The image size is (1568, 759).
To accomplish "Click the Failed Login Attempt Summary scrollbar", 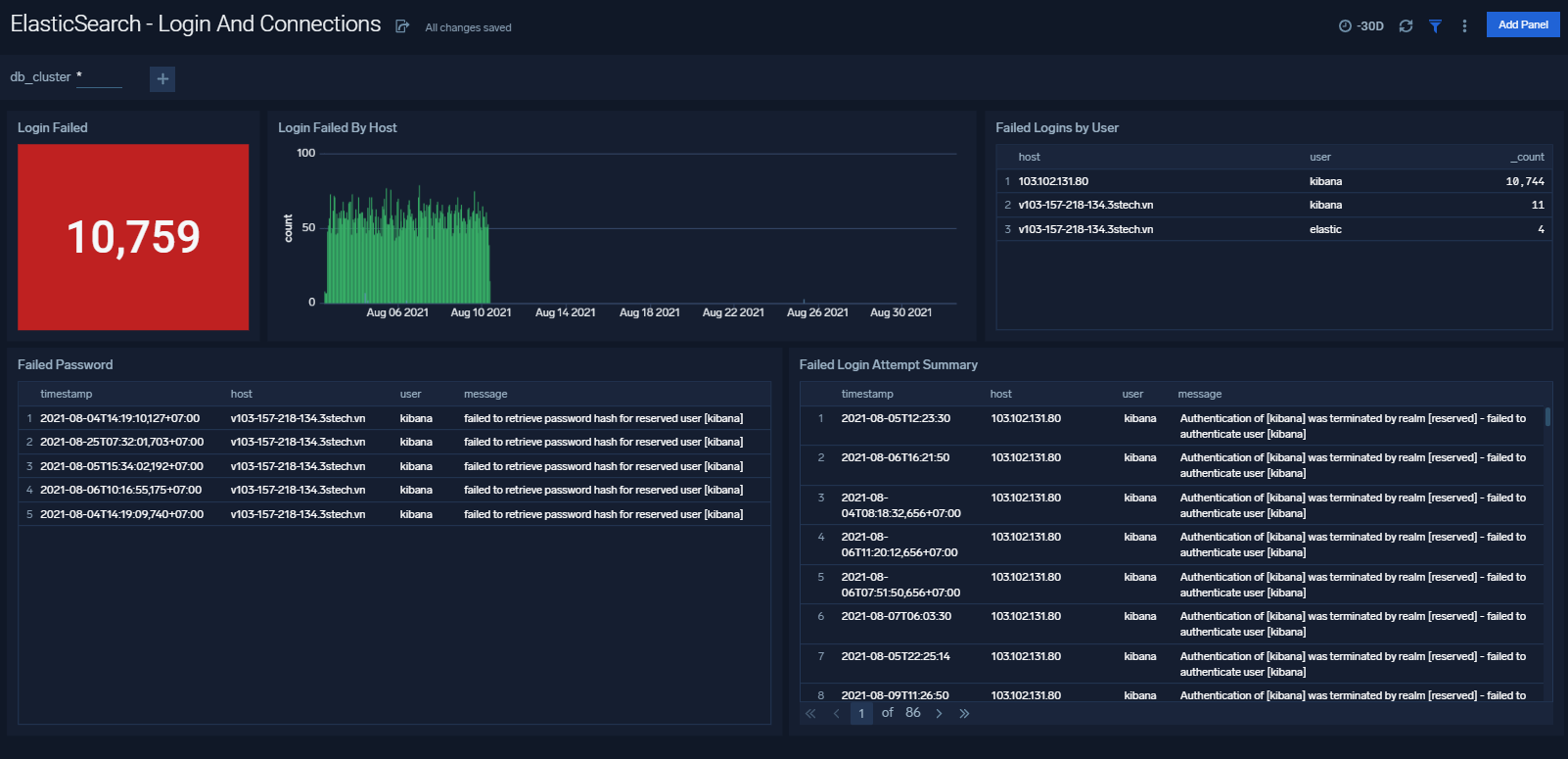I will click(x=1547, y=417).
